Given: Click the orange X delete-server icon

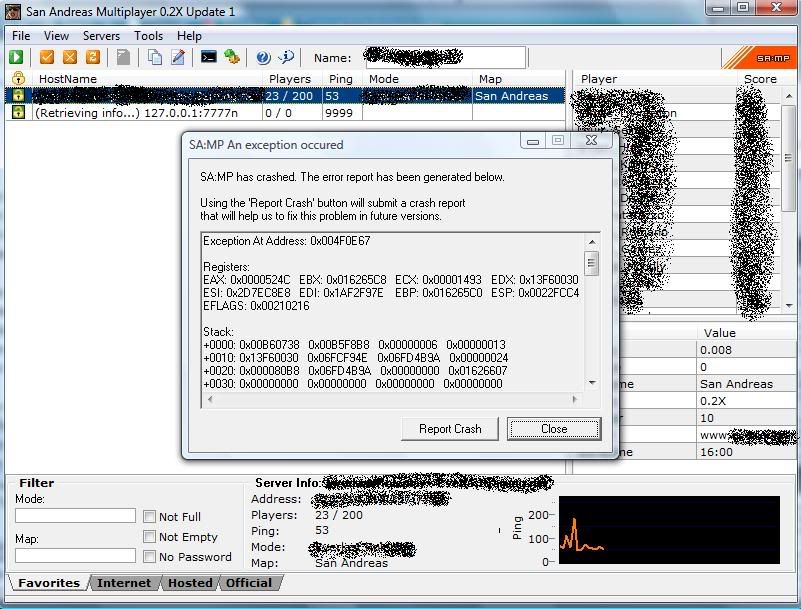Looking at the screenshot, I should click(70, 57).
